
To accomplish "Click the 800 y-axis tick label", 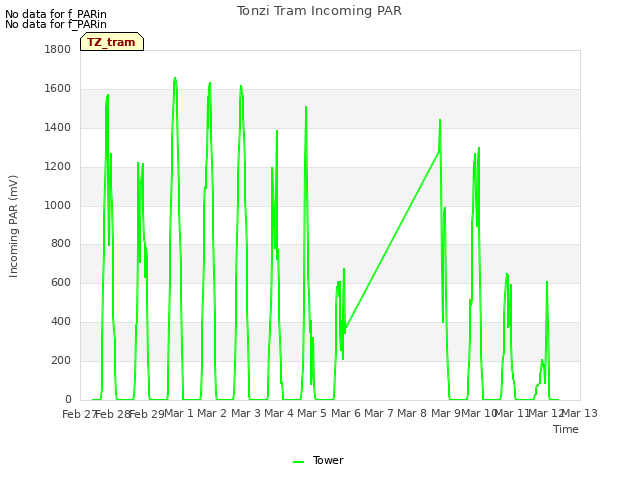I will point(61,244).
